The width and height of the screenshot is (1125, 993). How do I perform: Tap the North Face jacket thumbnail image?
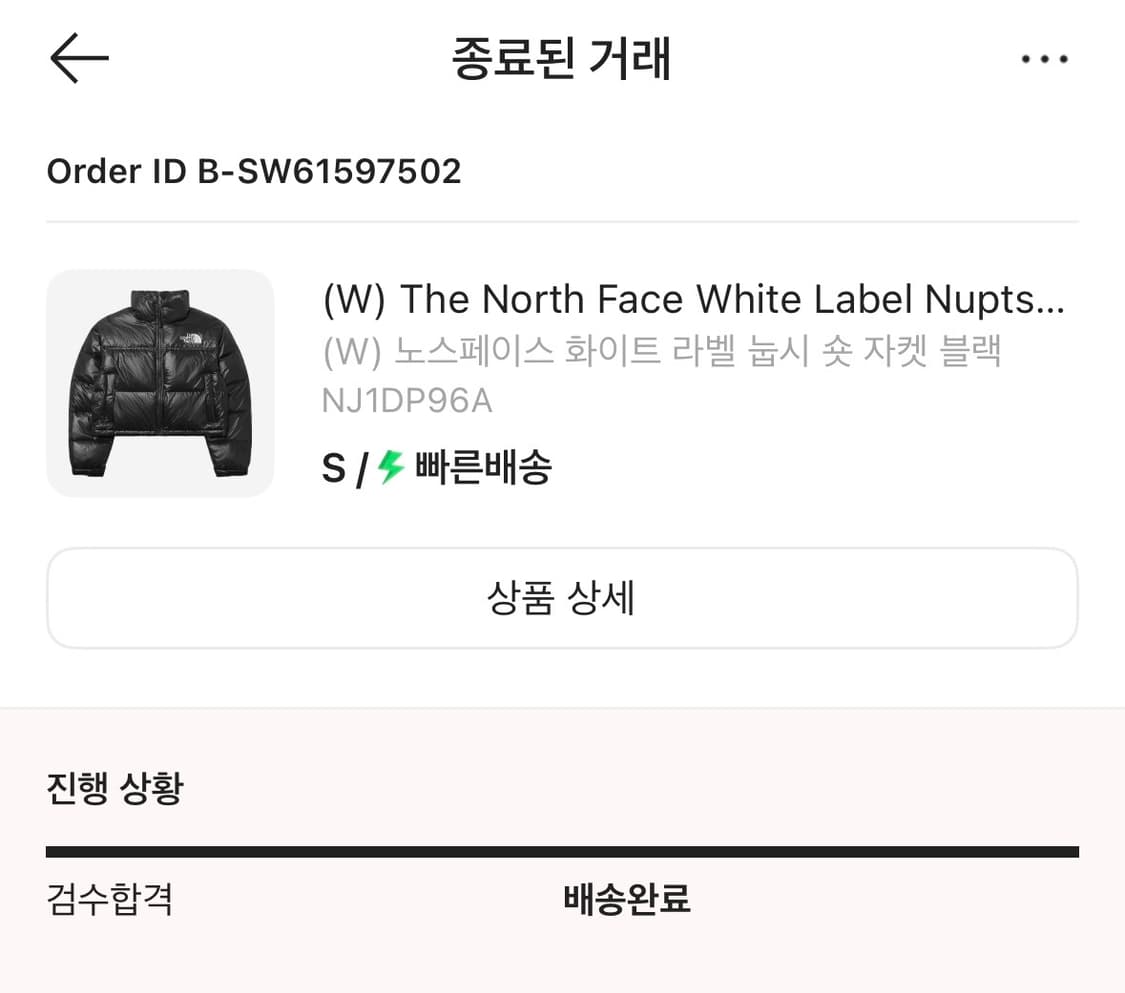pyautogui.click(x=161, y=382)
